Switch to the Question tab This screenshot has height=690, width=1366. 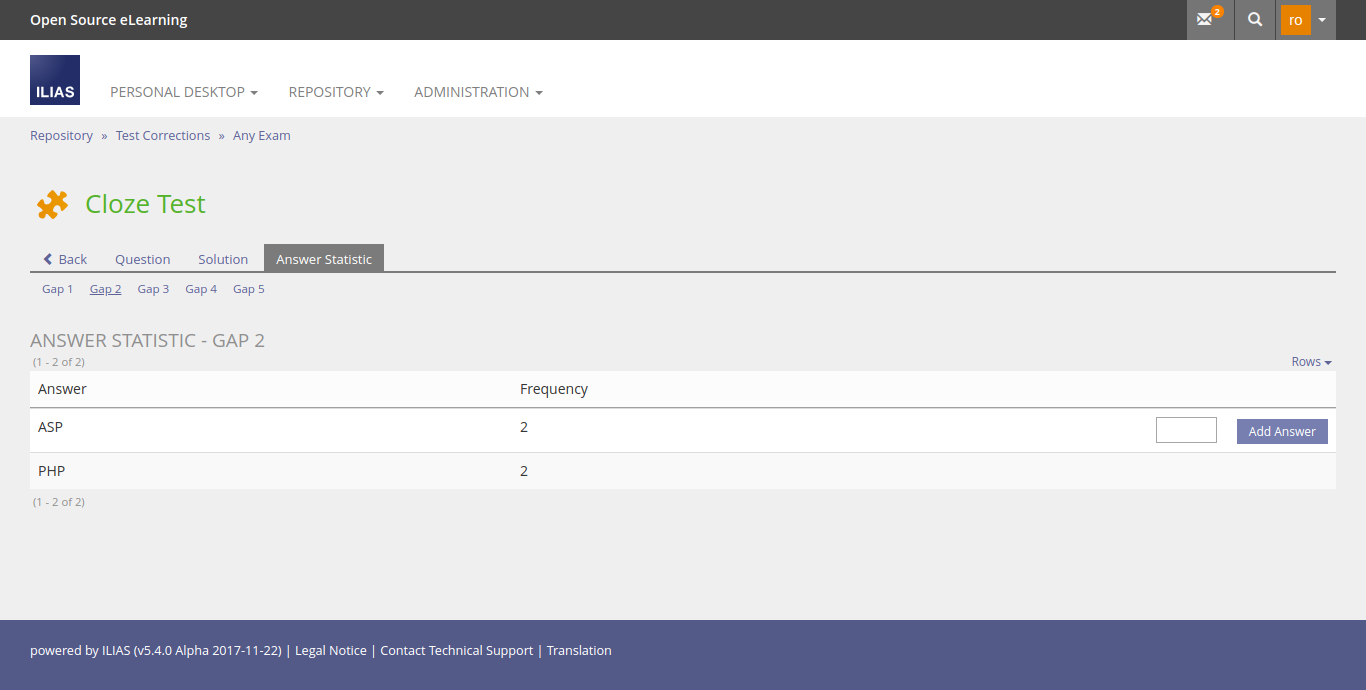[x=142, y=259]
